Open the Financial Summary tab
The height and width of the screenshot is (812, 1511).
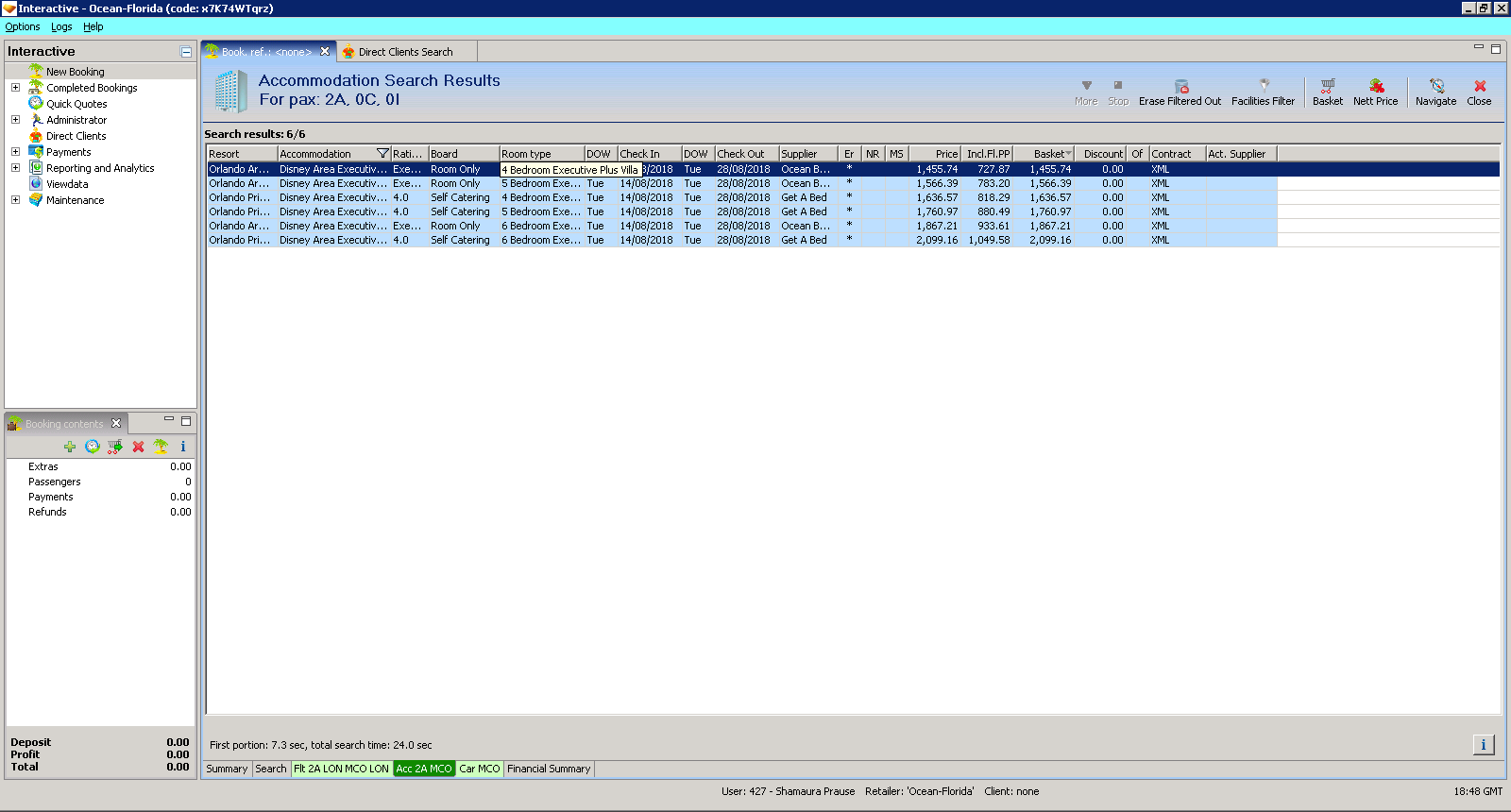[549, 769]
